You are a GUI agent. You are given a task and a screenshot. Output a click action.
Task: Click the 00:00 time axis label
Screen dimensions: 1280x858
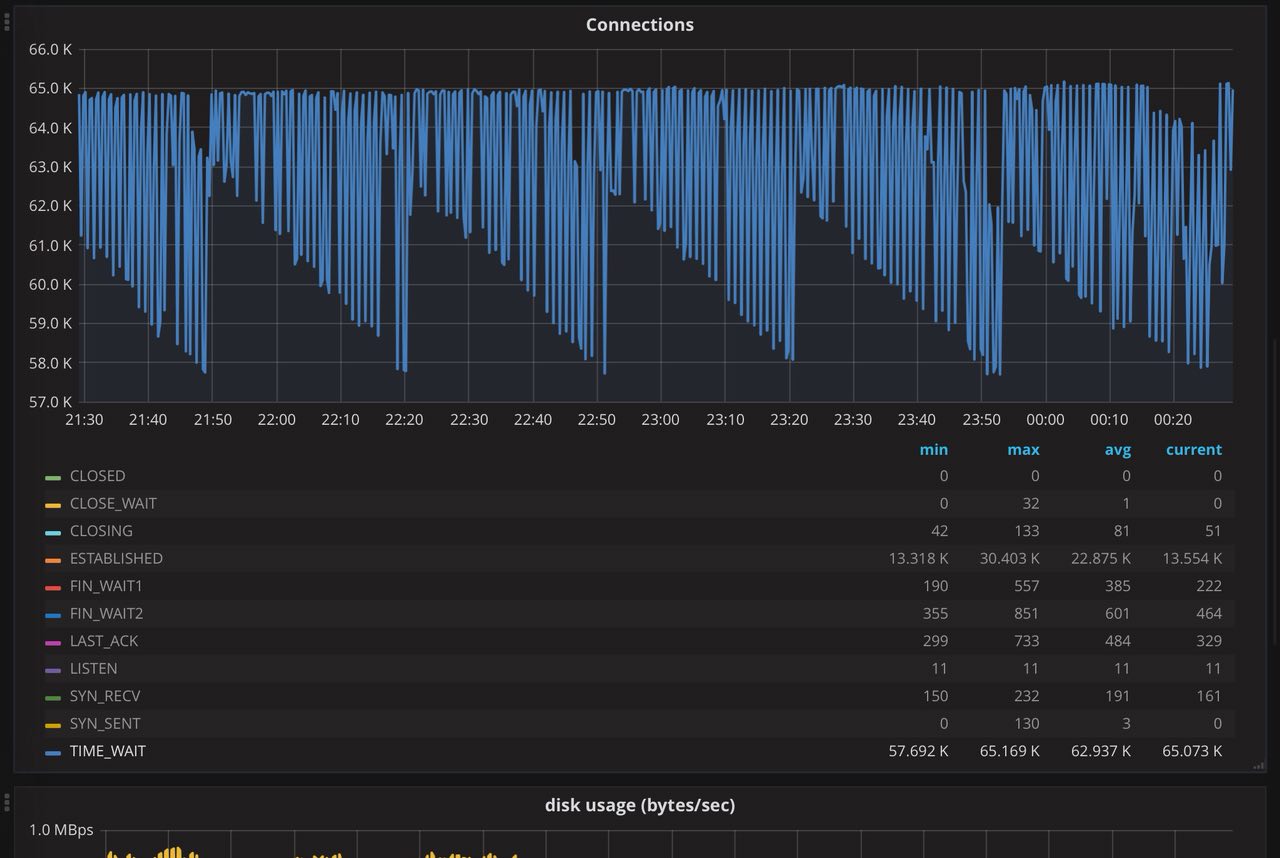pos(1044,420)
